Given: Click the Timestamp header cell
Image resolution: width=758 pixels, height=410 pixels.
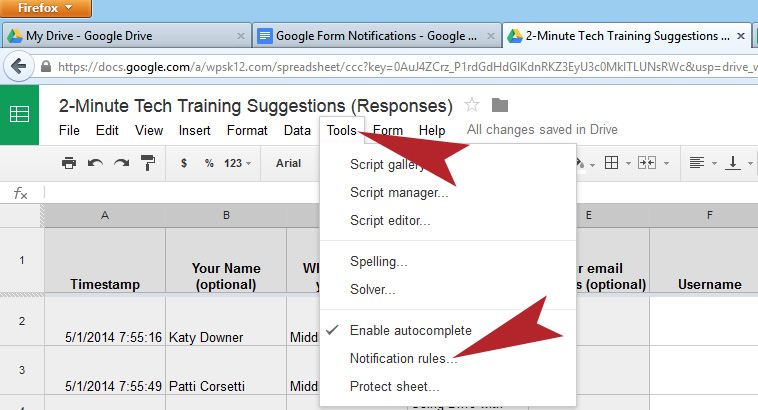Looking at the screenshot, I should 105,261.
